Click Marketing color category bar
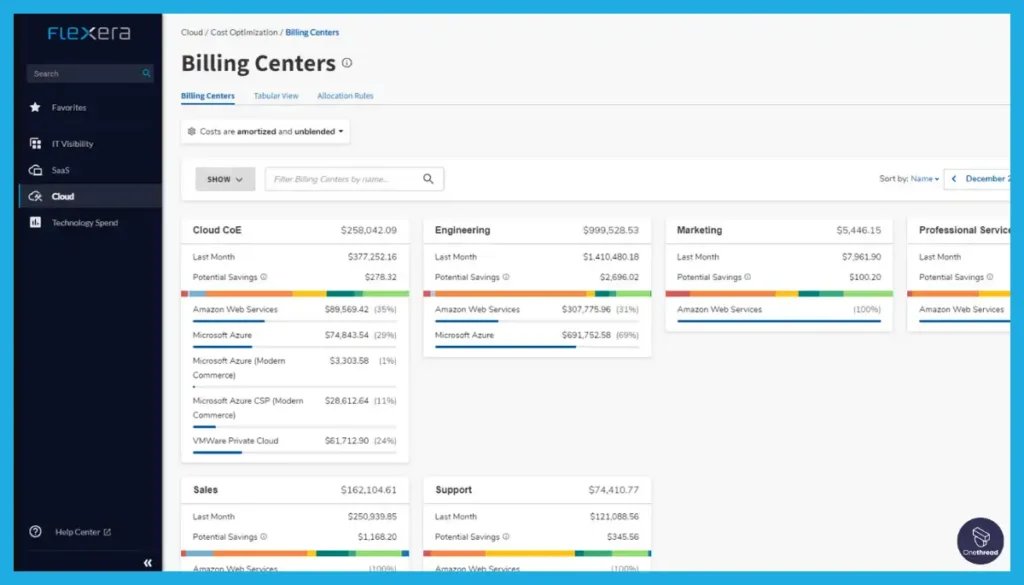Screen dimensions: 1024x585 [x=779, y=294]
